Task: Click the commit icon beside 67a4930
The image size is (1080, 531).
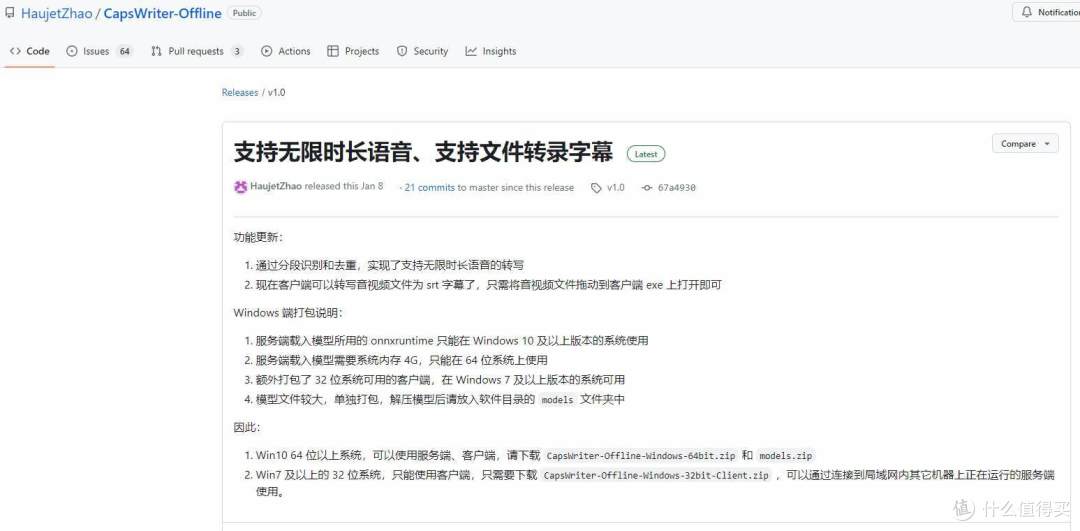Action: [x=646, y=187]
